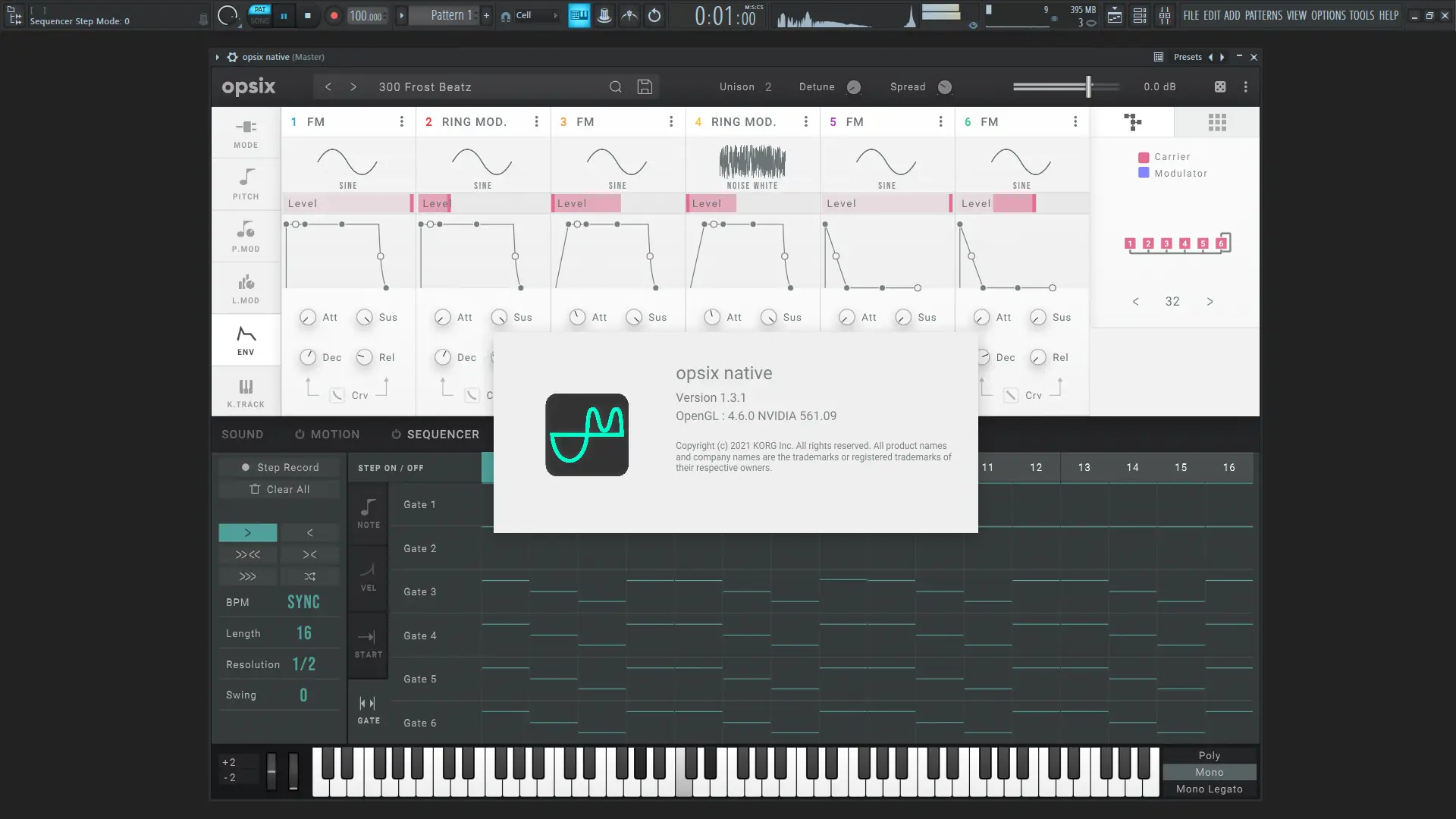Select the GATE sequencer lane icon

coord(368,709)
